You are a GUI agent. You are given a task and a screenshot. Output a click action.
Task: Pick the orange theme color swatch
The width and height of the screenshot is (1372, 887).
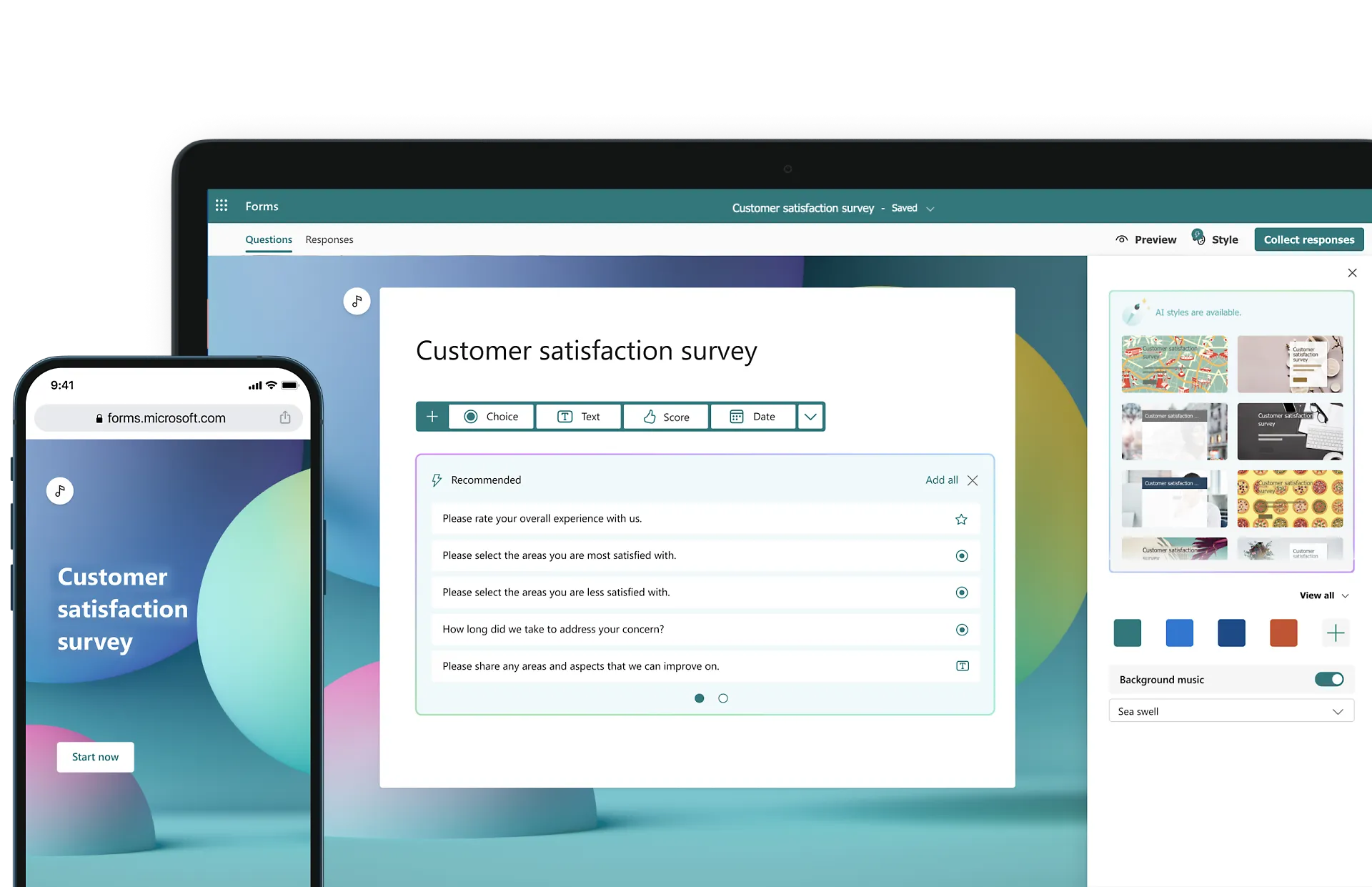1283,633
